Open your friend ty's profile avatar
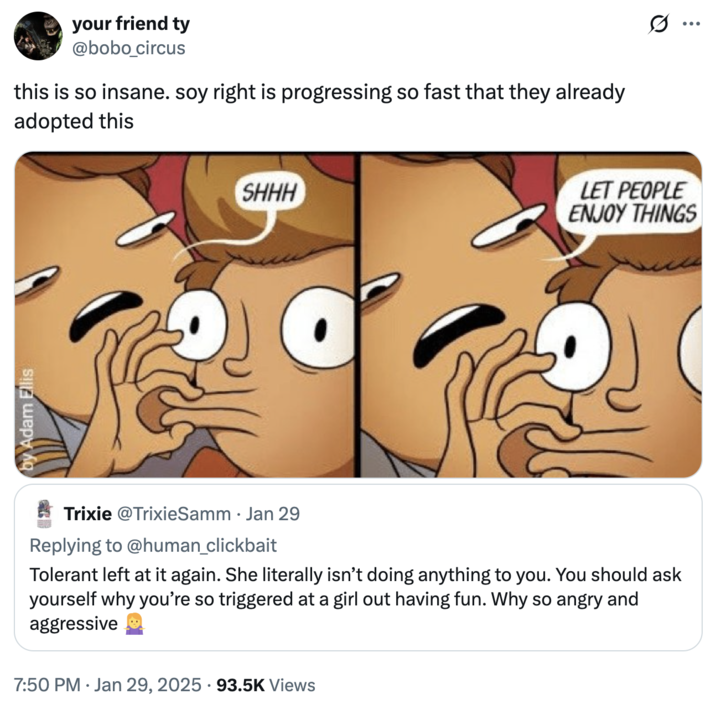 click(37, 36)
